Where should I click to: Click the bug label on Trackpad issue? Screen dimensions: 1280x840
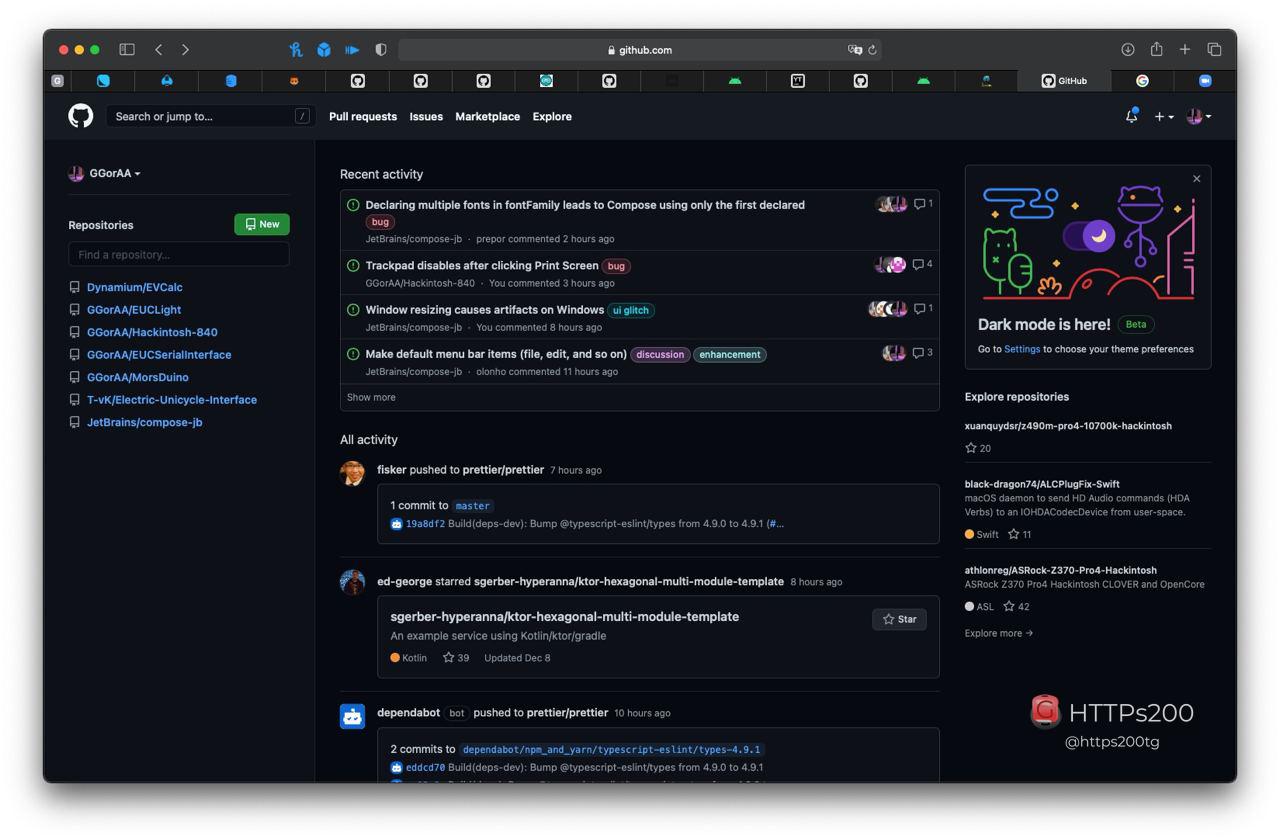pyautogui.click(x=617, y=266)
